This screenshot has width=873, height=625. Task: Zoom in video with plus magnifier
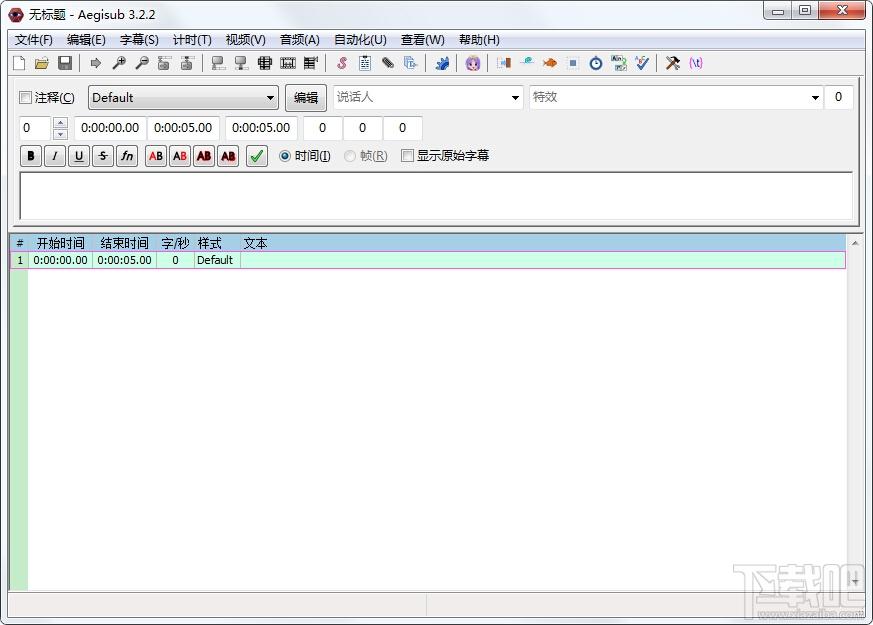119,63
